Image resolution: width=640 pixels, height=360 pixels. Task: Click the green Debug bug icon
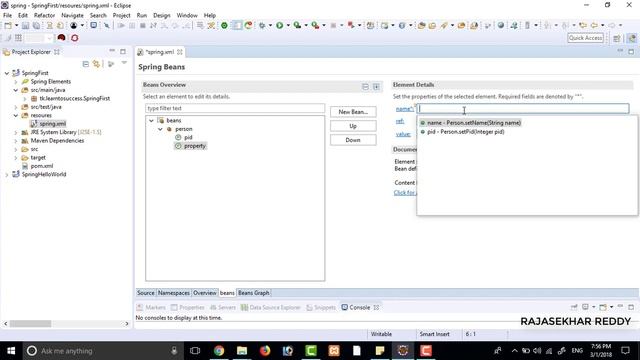click(x=262, y=25)
